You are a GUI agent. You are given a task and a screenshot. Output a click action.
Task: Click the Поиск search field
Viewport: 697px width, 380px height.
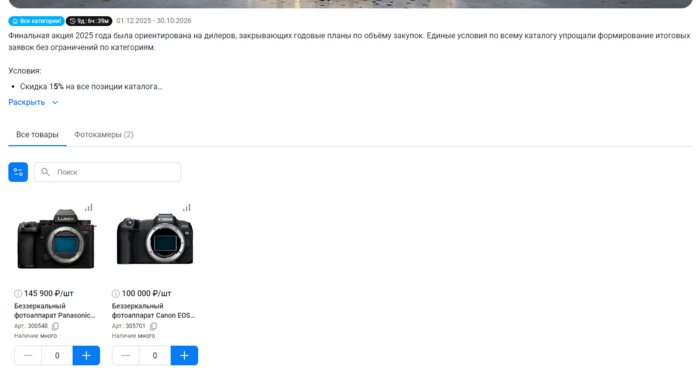click(108, 172)
